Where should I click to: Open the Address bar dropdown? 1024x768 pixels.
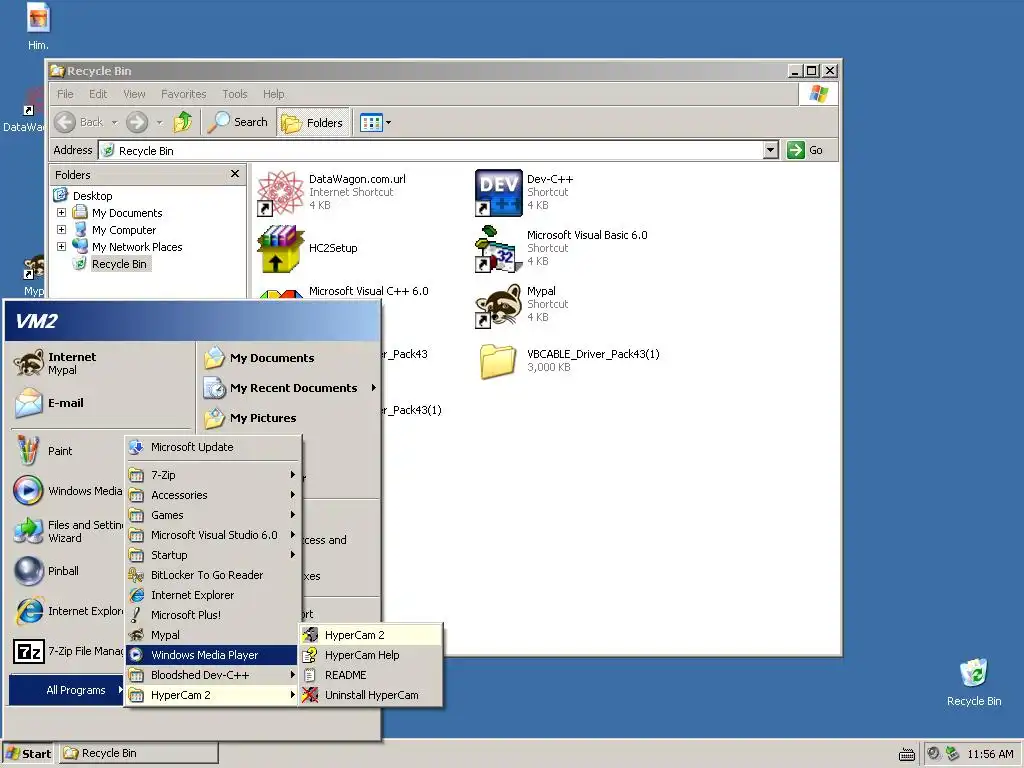tap(771, 150)
